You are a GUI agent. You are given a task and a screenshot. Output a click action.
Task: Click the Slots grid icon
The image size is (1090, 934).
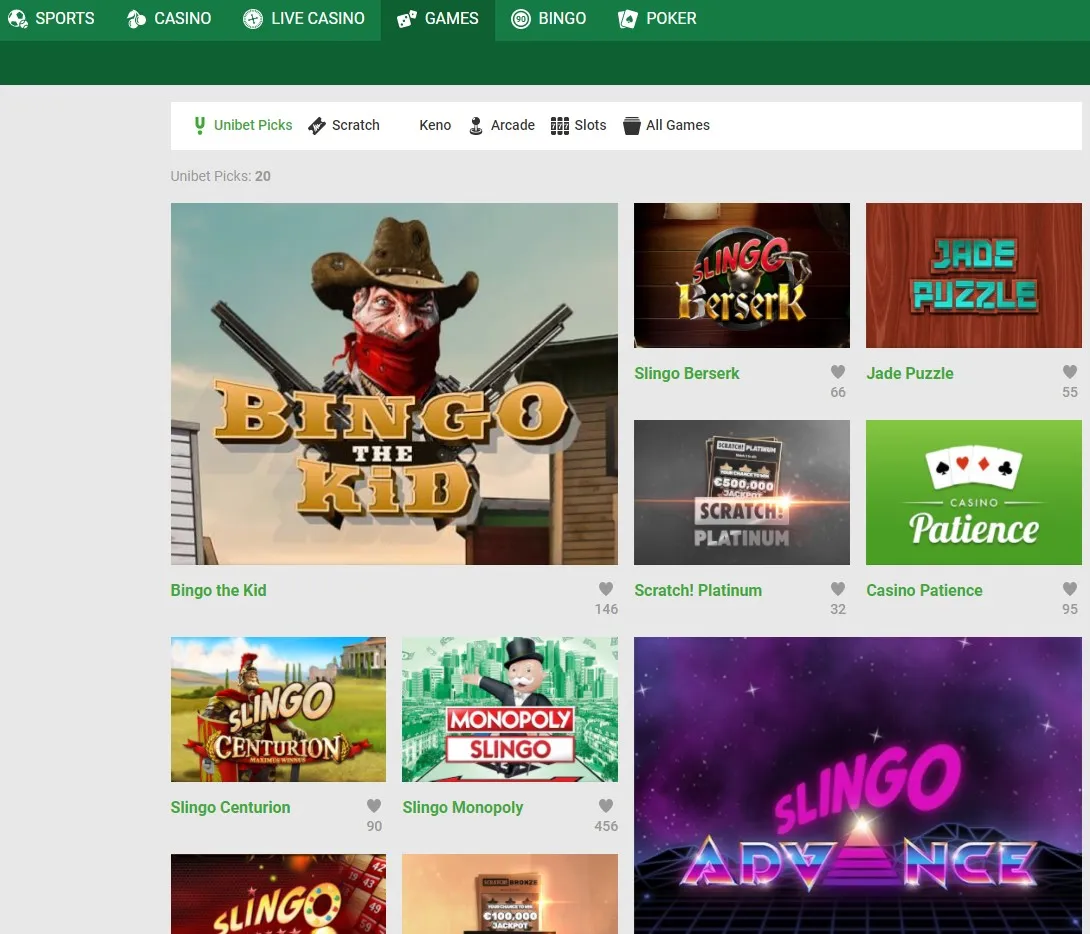(x=560, y=125)
